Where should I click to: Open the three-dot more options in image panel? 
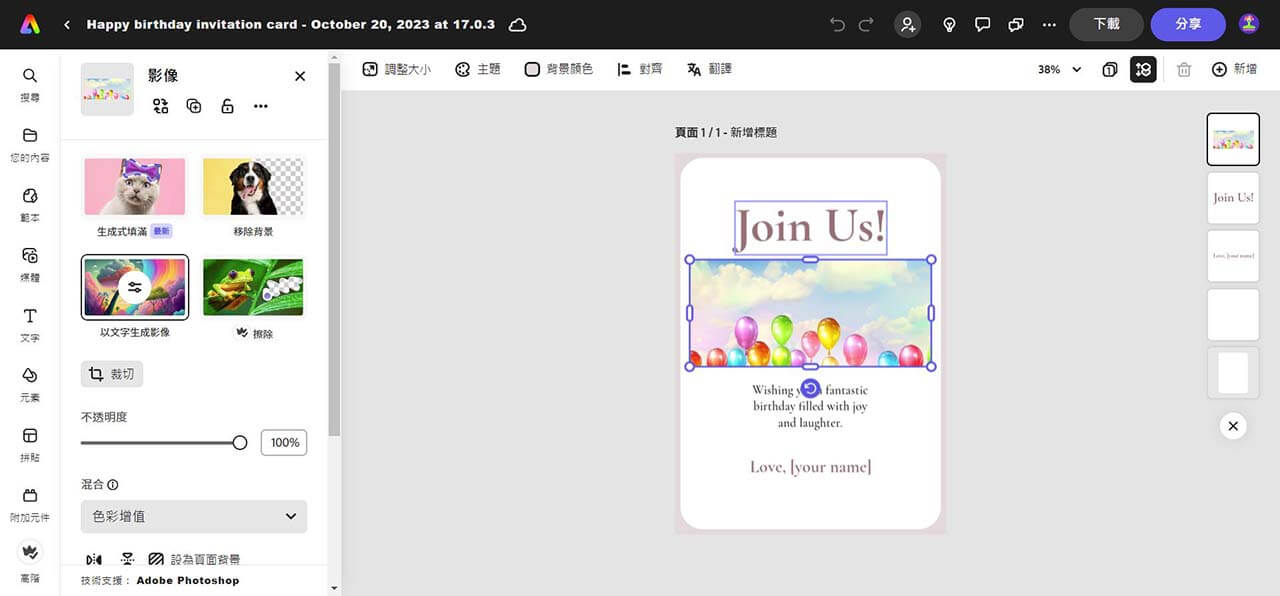click(261, 106)
